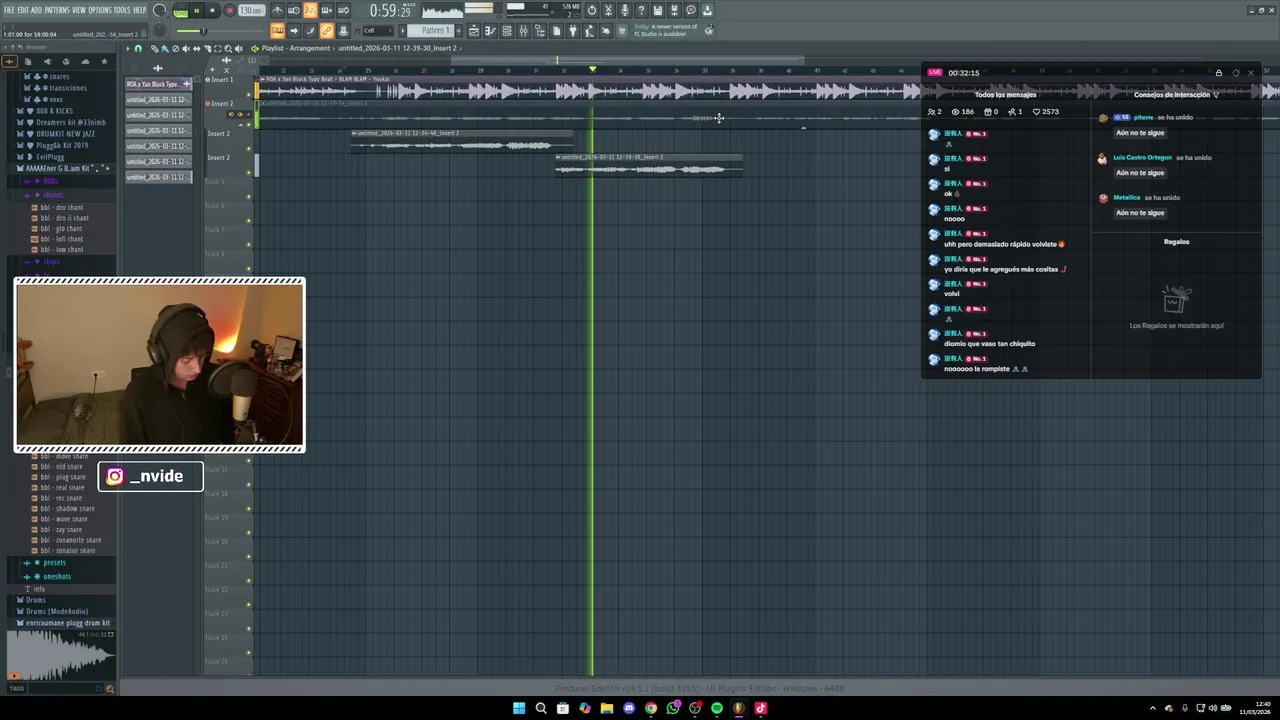Open the plugin picker plug icon

(573, 30)
